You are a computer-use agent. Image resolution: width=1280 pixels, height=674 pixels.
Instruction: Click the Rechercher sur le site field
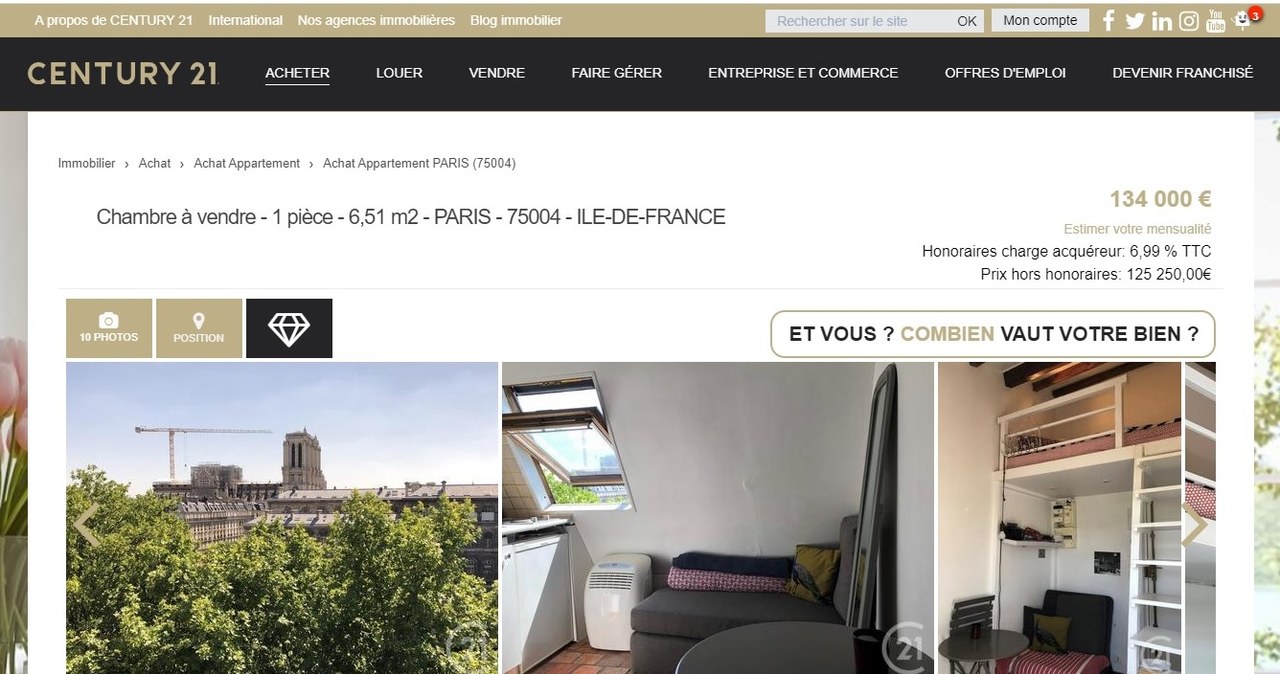point(858,21)
